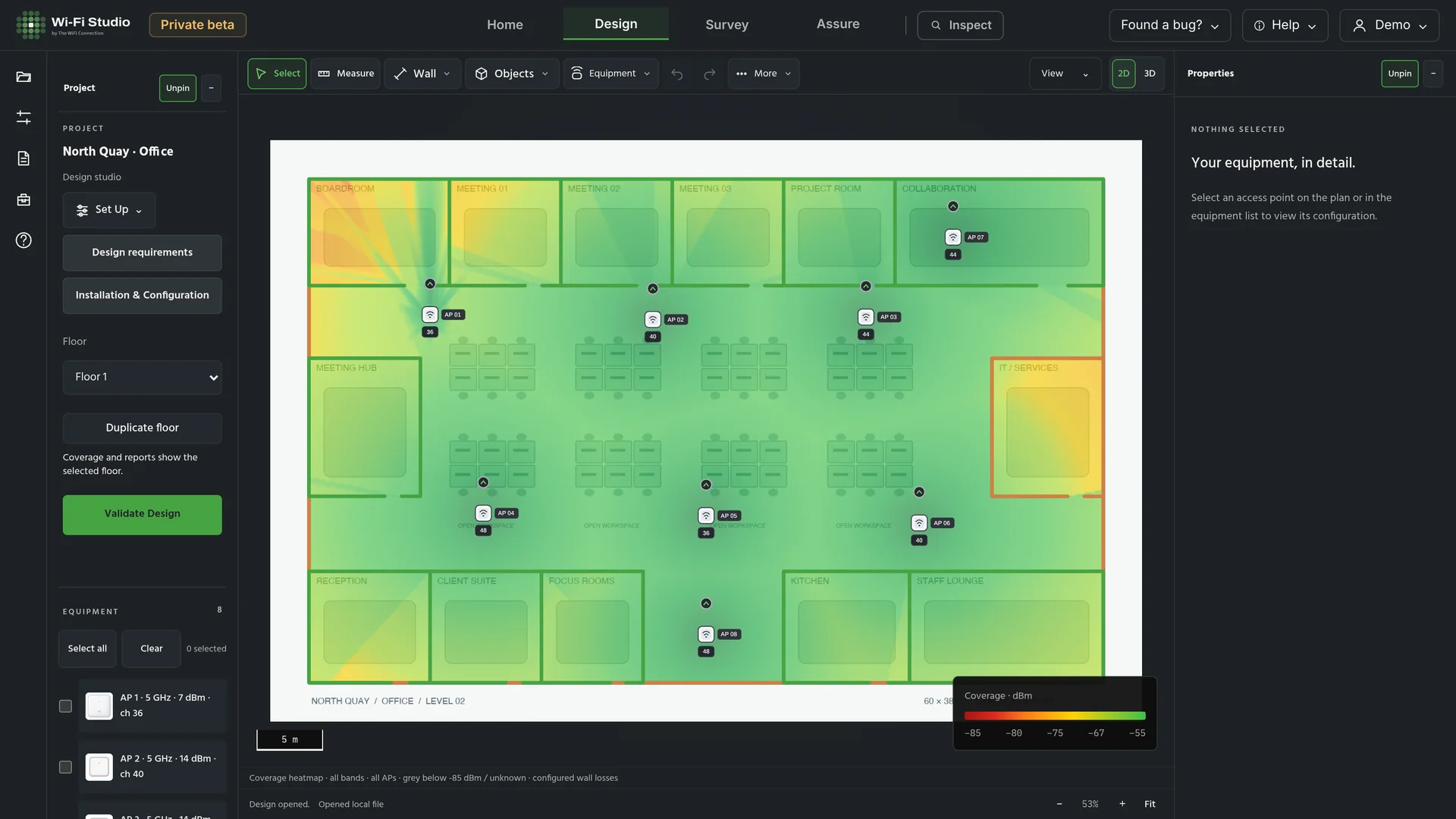Select the AP 04 access point icon
The width and height of the screenshot is (1456, 819).
483,513
